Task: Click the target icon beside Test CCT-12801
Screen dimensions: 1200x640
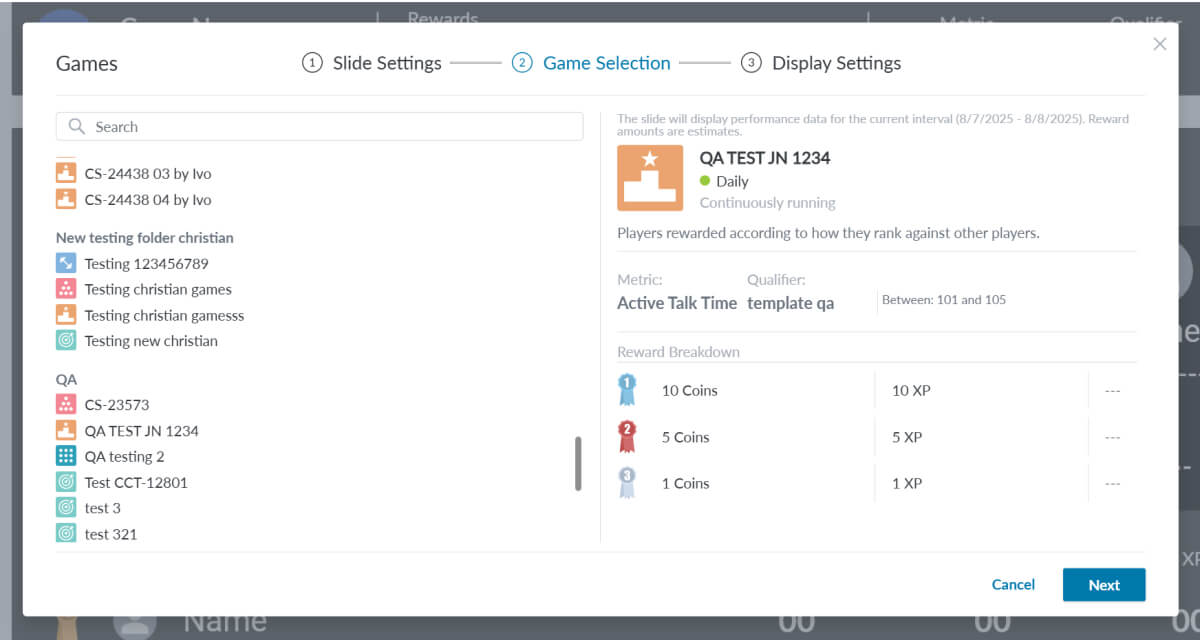Action: coord(66,483)
